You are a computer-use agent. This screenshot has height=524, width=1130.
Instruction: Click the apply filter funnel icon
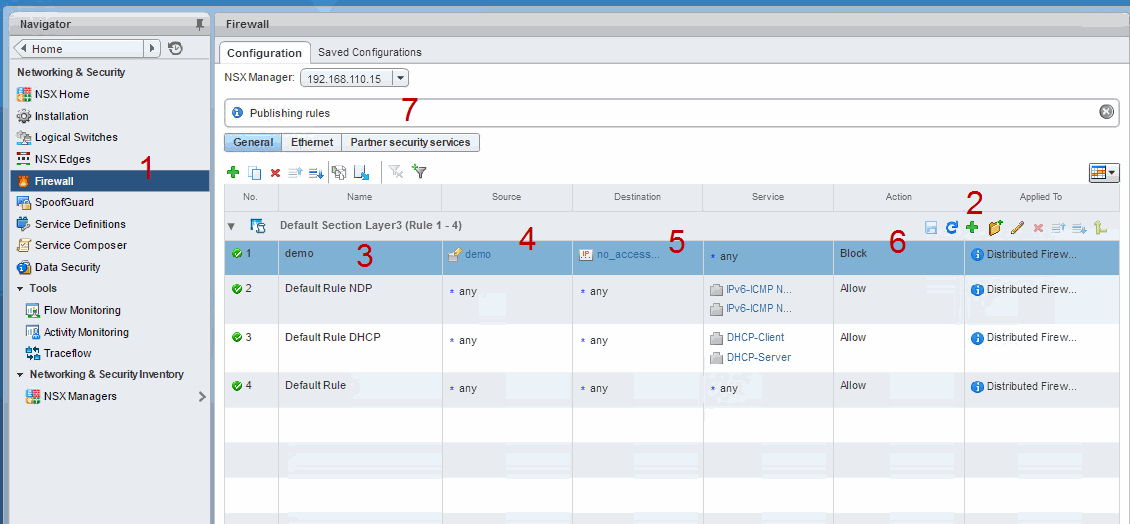(x=419, y=172)
